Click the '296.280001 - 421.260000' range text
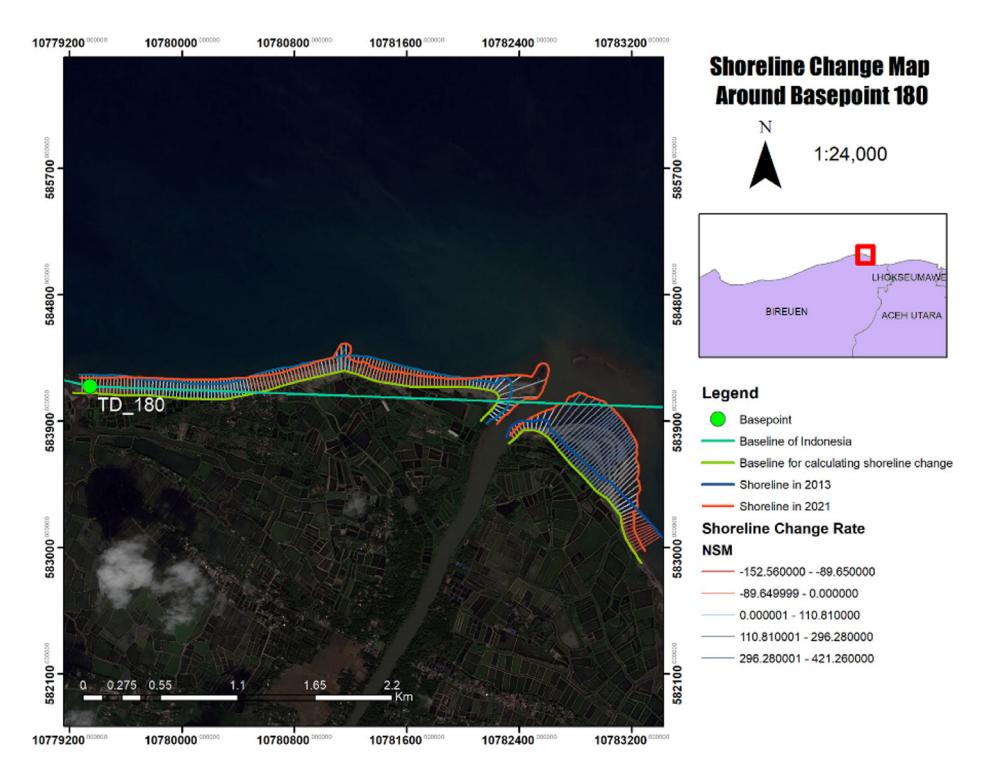This screenshot has height=781, width=986. pyautogui.click(x=807, y=658)
